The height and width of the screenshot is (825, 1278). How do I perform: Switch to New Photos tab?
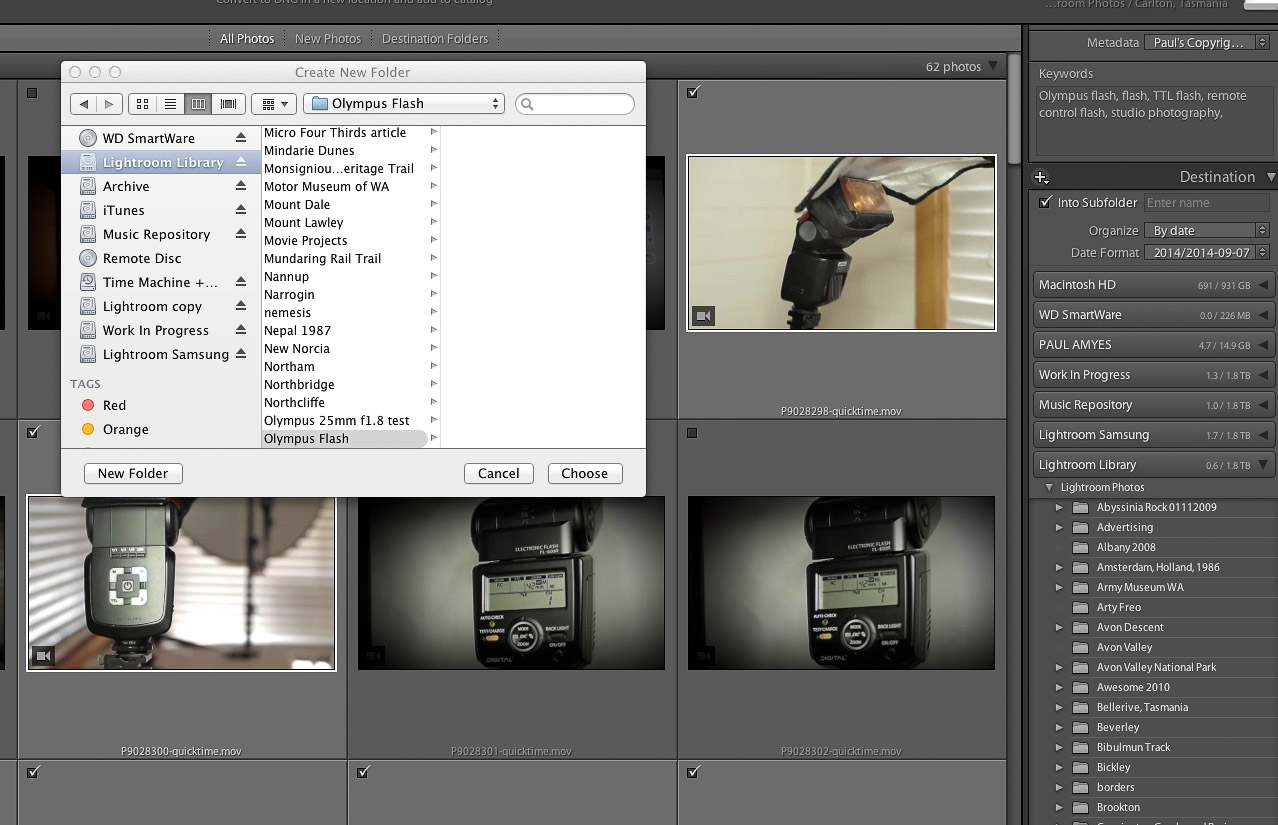(x=328, y=39)
